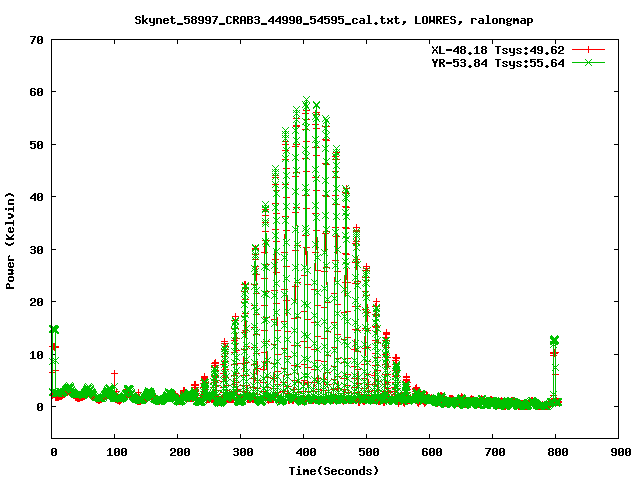This screenshot has height=480, width=640.
Task: Click the x-axis tick label 100
Action: [x=117, y=452]
